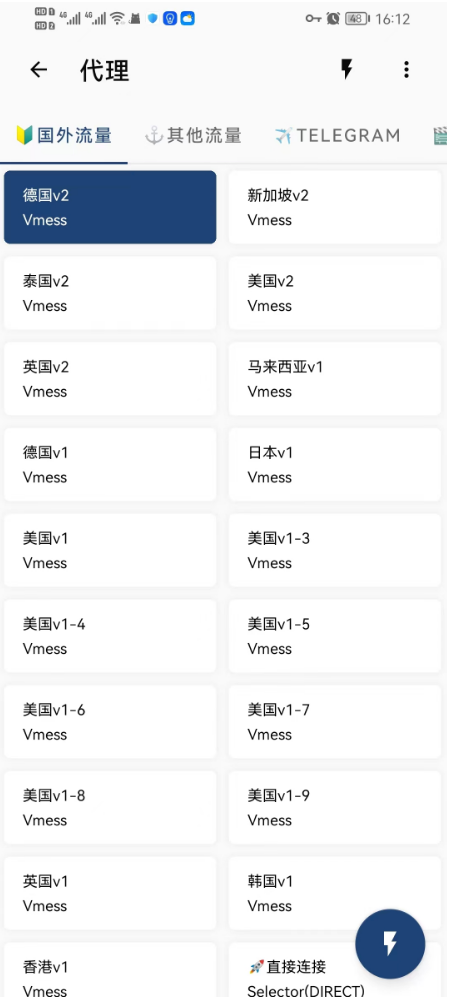
Task: Open the partially visible clapperboard tab
Action: (x=440, y=135)
